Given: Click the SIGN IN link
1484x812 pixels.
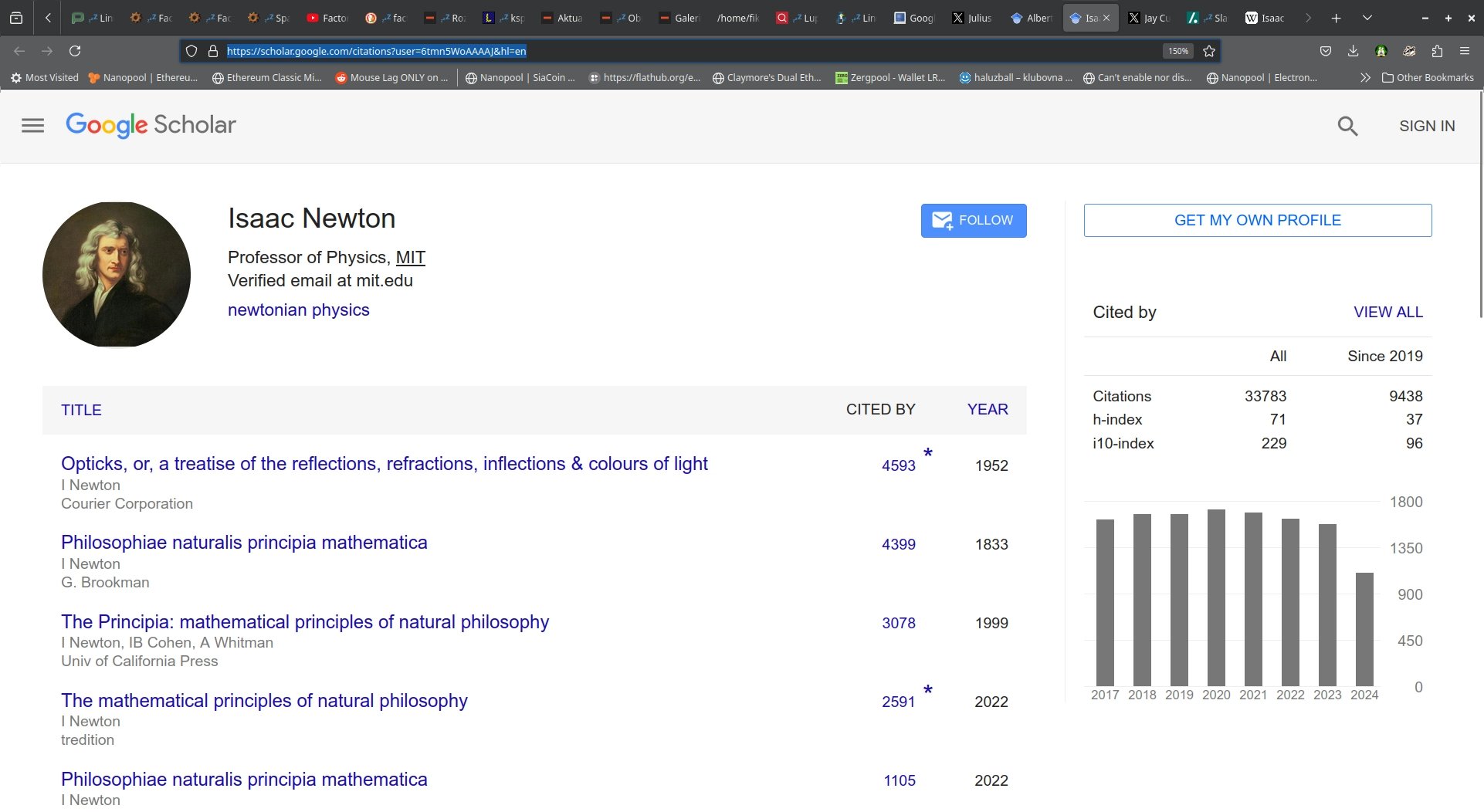Looking at the screenshot, I should 1427,126.
